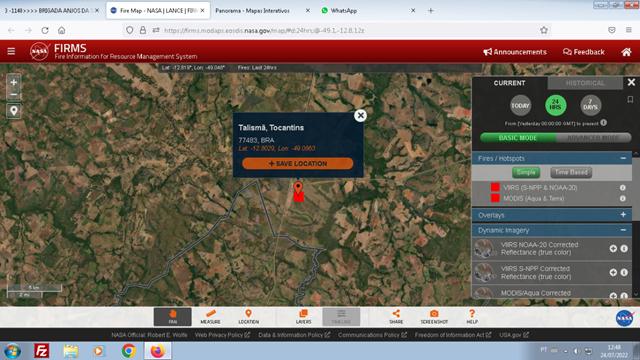Open the Announcements link
The width and height of the screenshot is (640, 360).
coord(515,52)
